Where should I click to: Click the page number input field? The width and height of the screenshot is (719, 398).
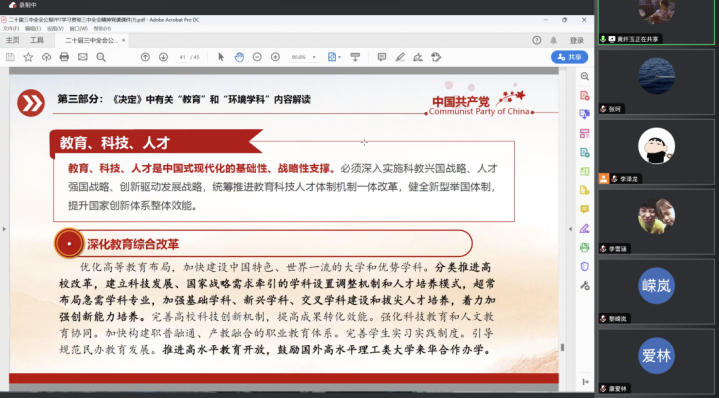183,57
